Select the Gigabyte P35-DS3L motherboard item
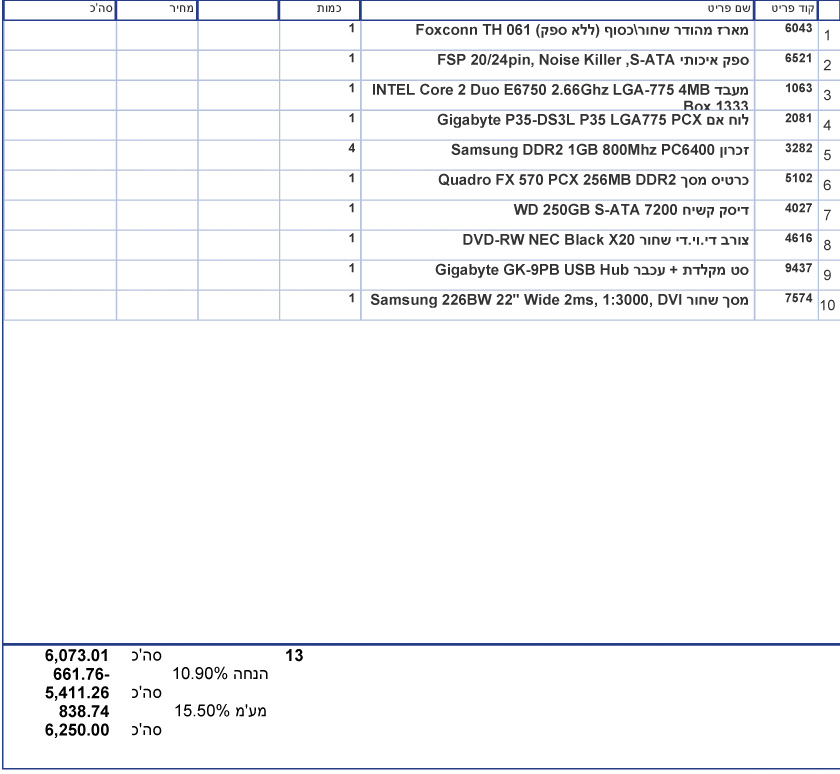This screenshot has height=774, width=840. point(592,120)
